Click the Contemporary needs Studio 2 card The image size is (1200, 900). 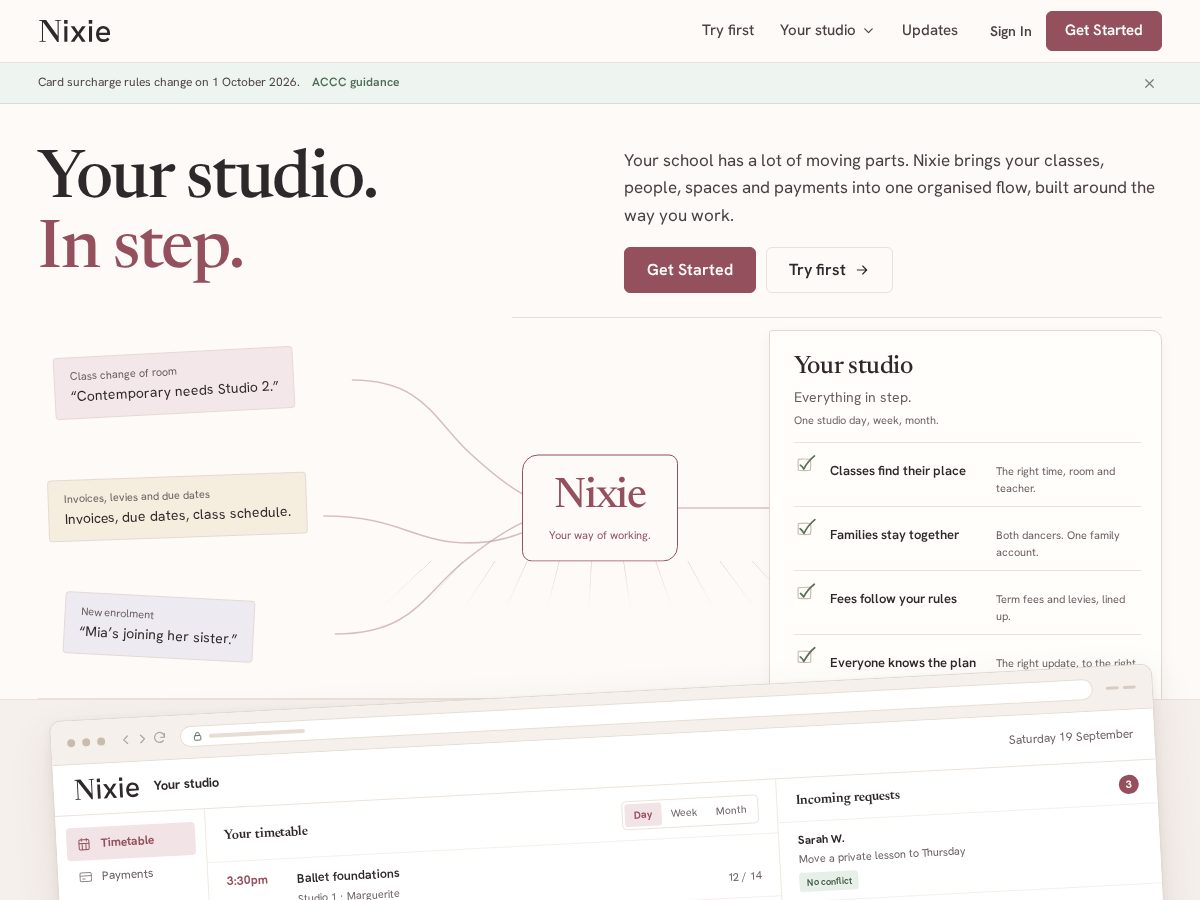click(174, 383)
